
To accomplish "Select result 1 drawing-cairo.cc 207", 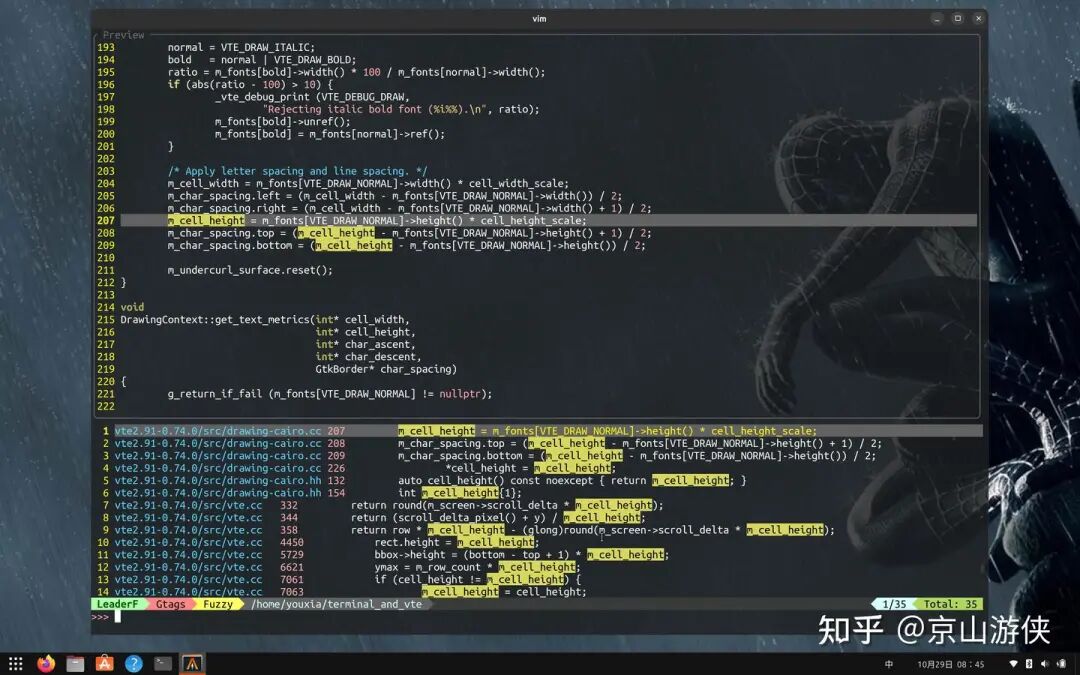I will click(x=537, y=431).
